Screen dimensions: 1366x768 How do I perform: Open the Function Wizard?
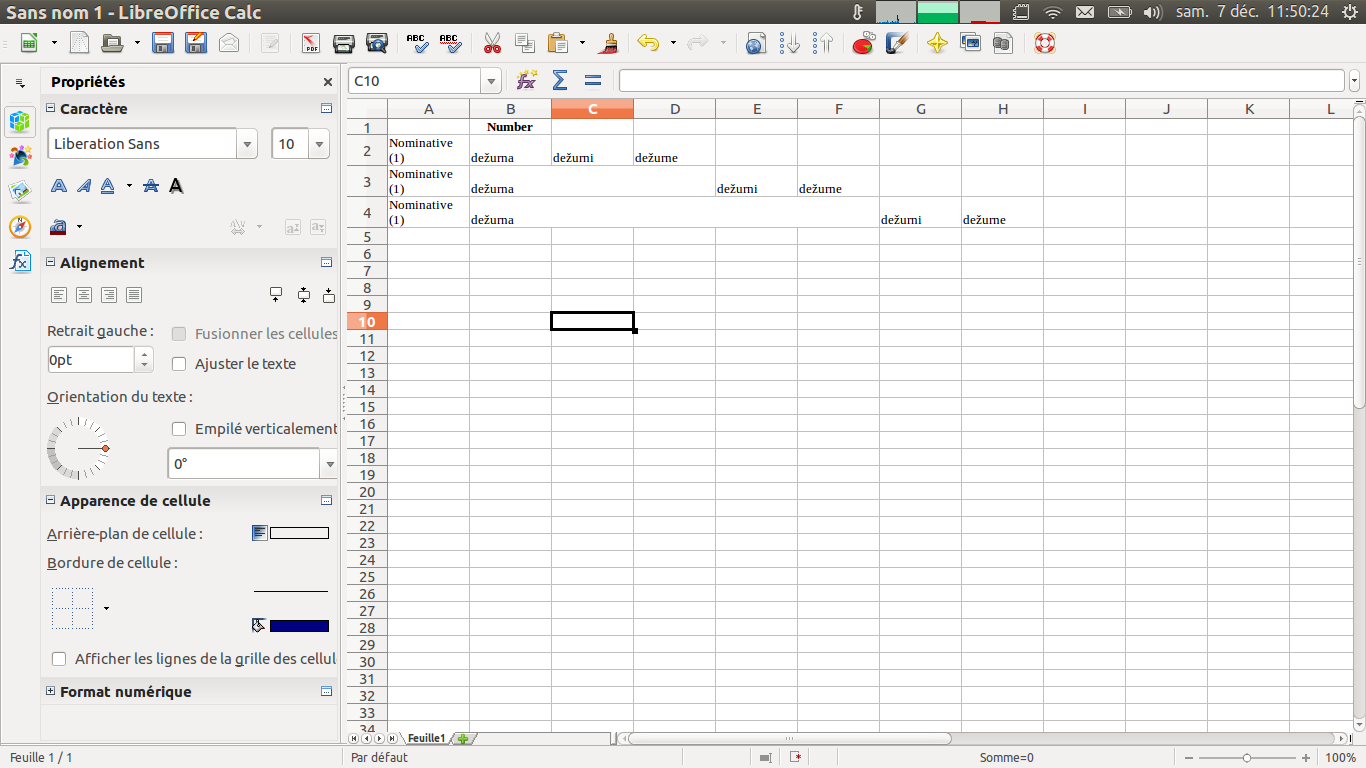(526, 81)
